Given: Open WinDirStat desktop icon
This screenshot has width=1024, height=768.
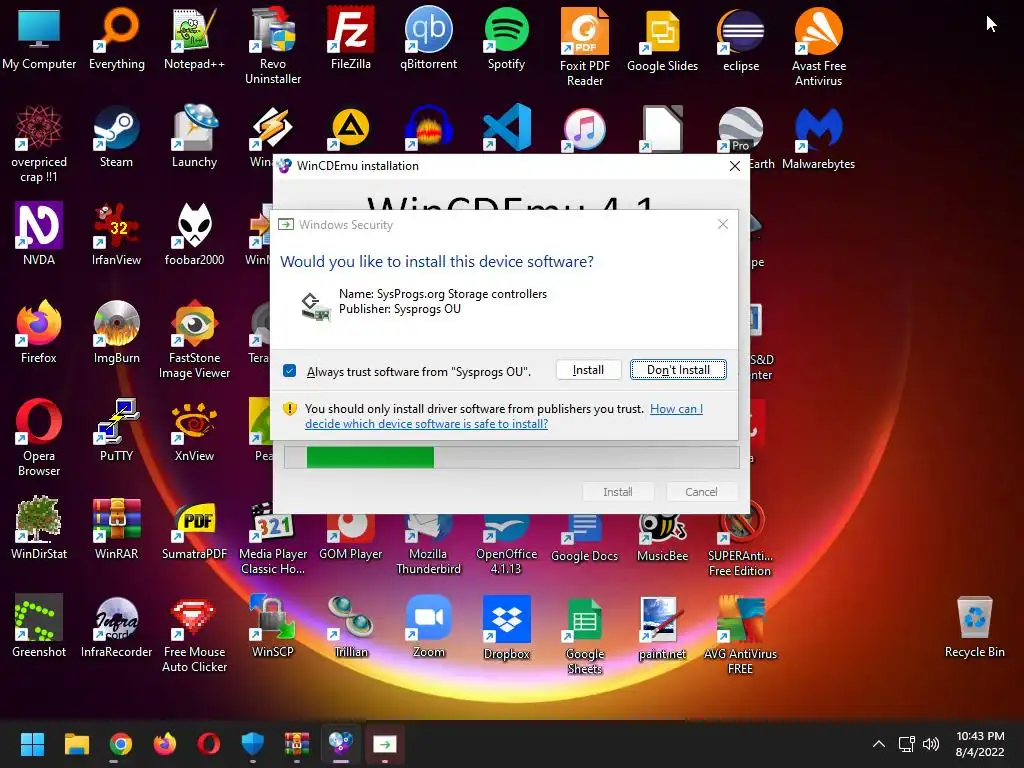Looking at the screenshot, I should click(39, 528).
